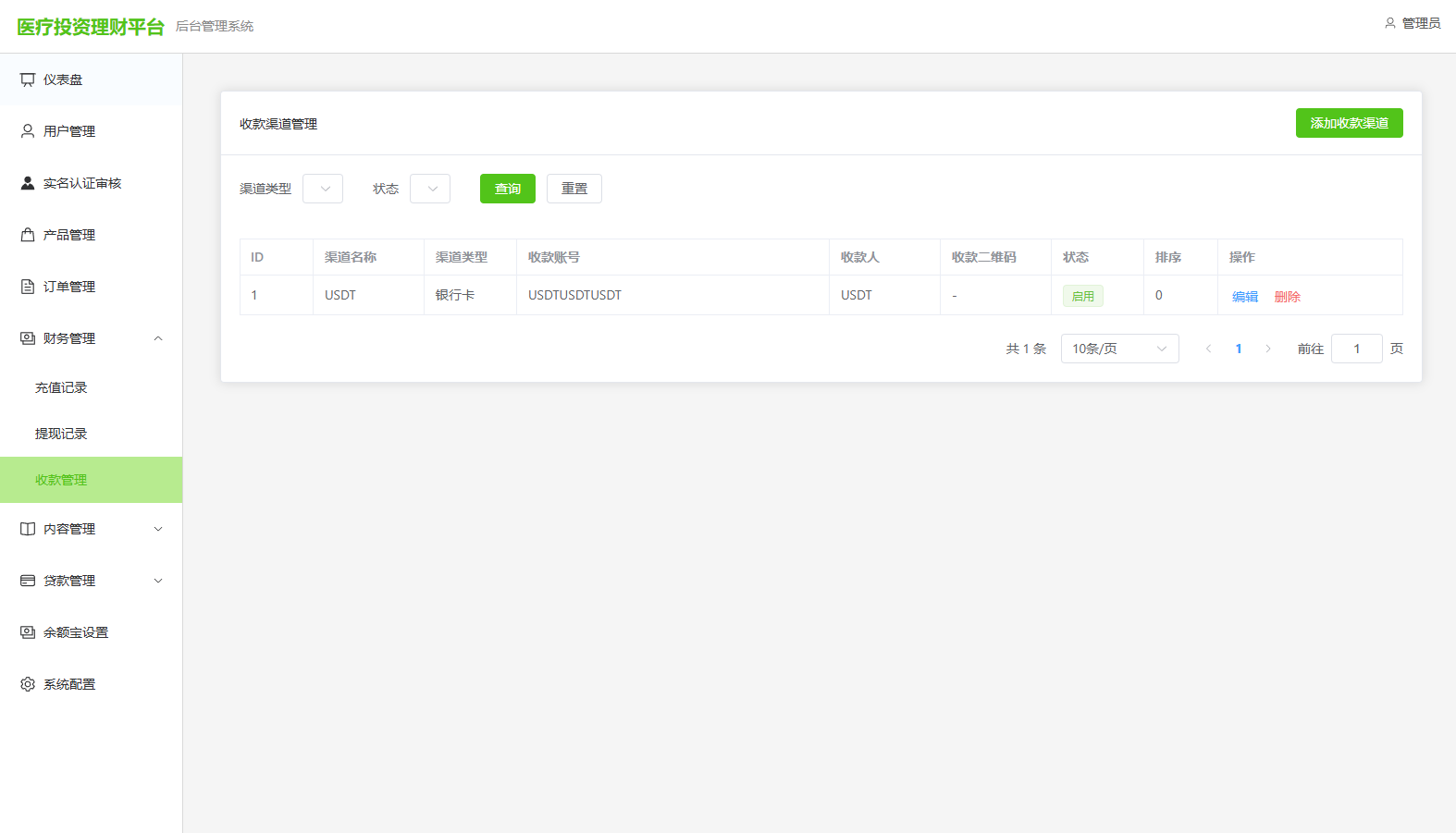Expand the 贷款管理 menu
This screenshot has width=1456, height=833.
[x=91, y=581]
